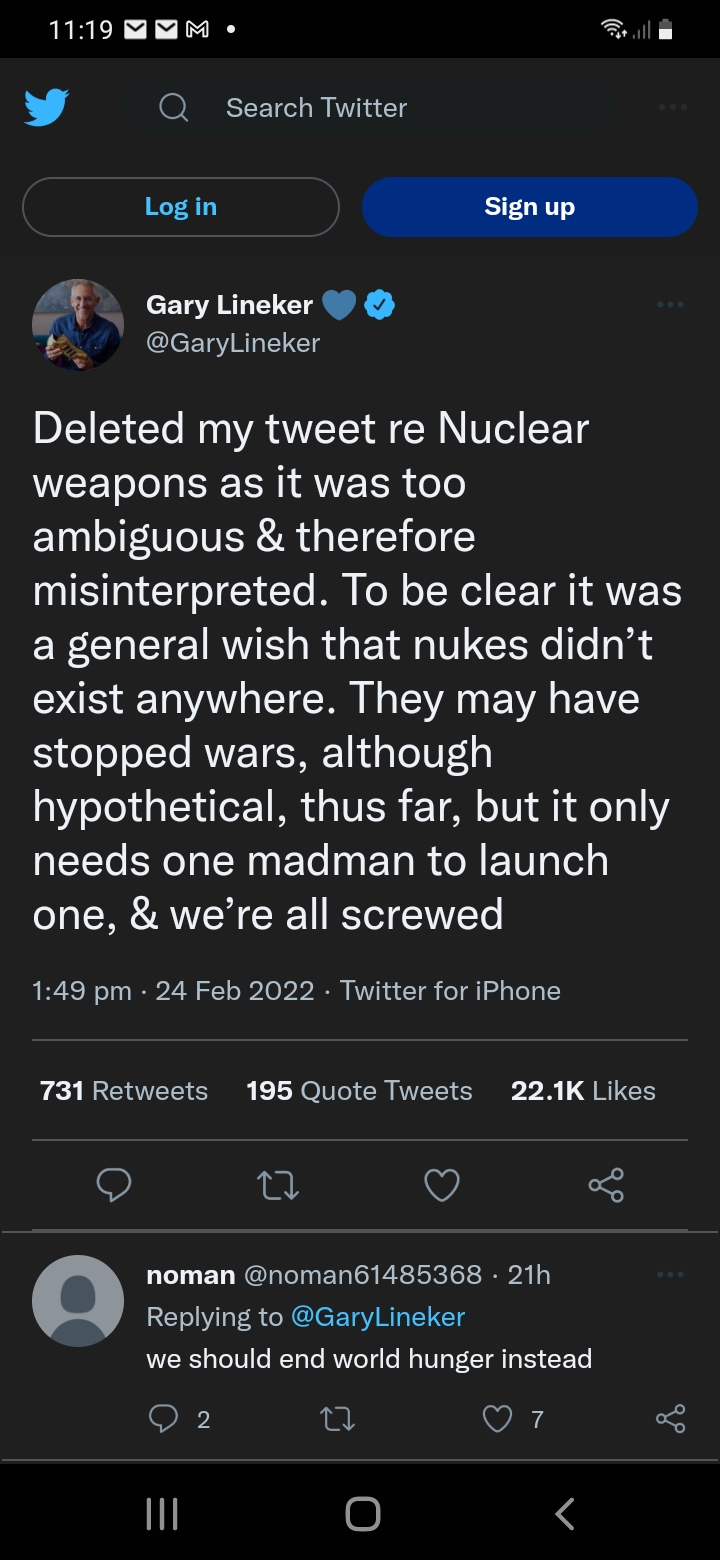The height and width of the screenshot is (1560, 720).
Task: Tap Android back navigation button
Action: pyautogui.click(x=565, y=1513)
